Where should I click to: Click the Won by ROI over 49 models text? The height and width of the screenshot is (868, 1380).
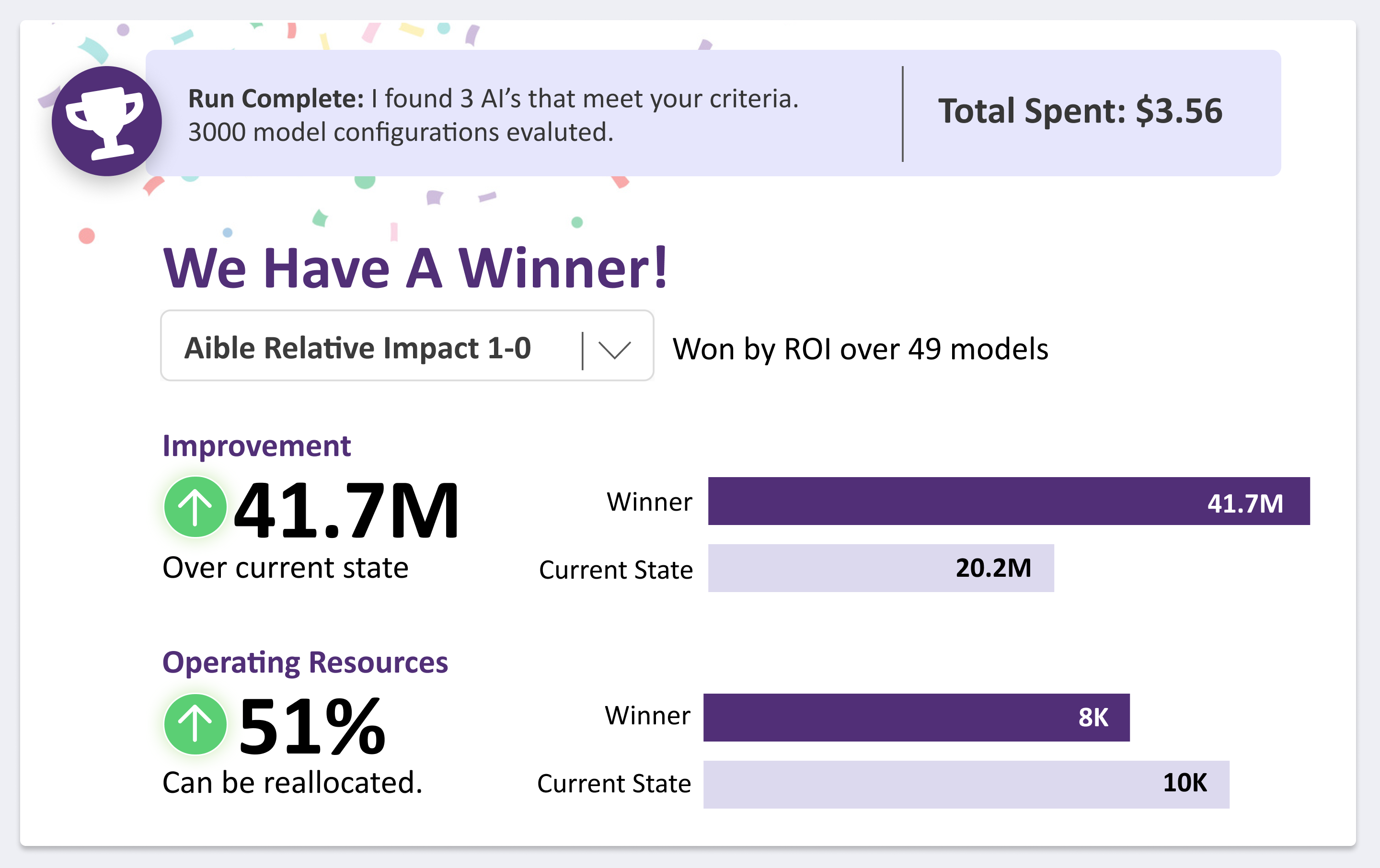[x=860, y=349]
